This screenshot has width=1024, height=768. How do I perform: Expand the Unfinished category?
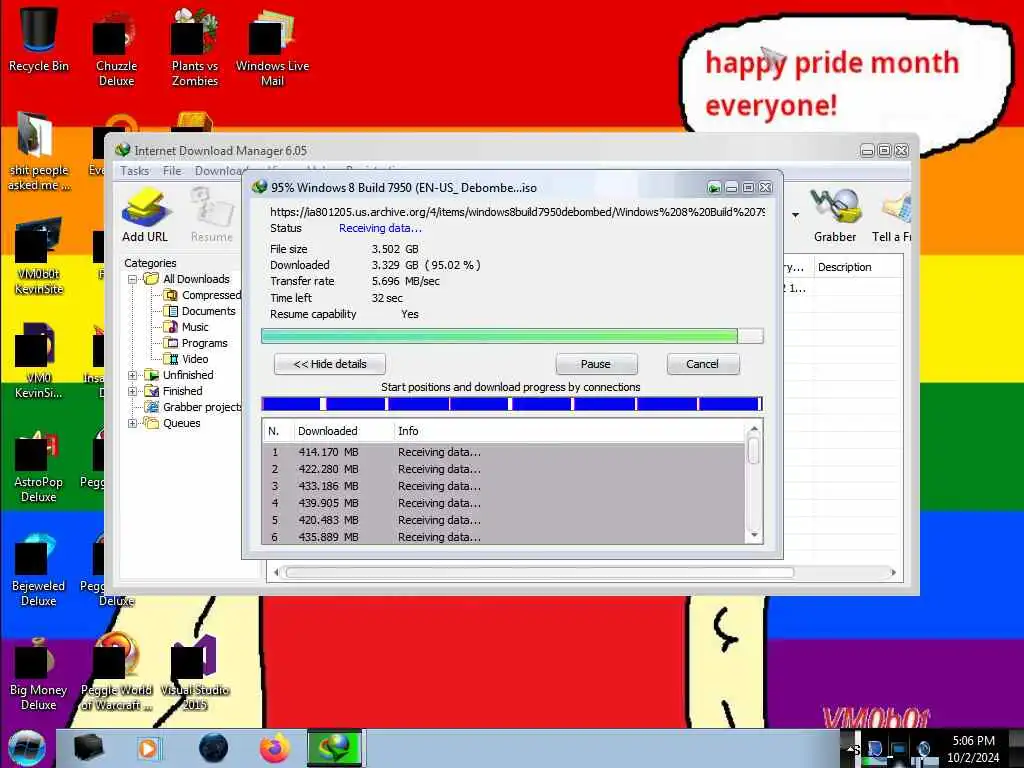click(133, 376)
